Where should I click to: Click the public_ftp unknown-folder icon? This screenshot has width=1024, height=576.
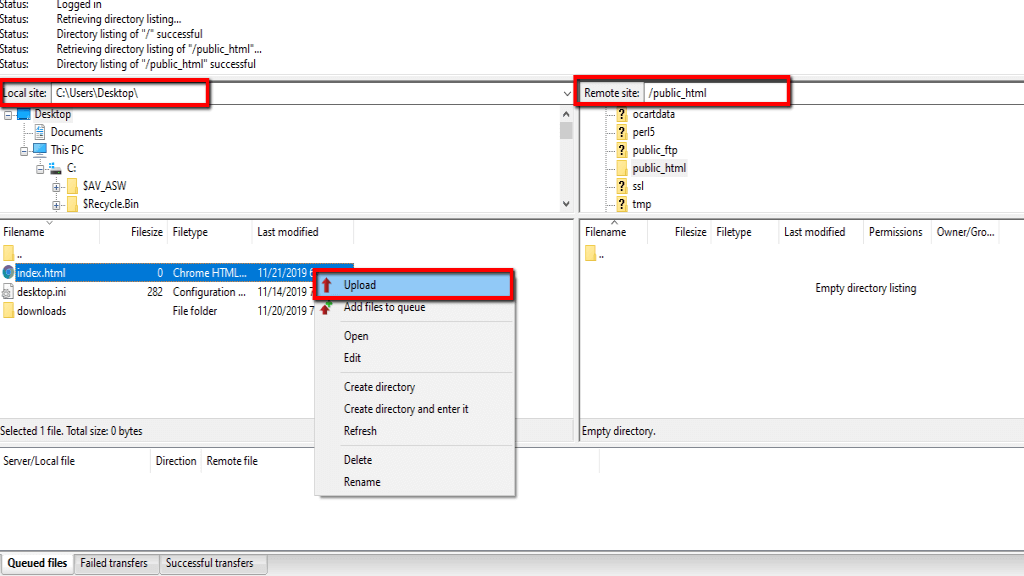(622, 150)
